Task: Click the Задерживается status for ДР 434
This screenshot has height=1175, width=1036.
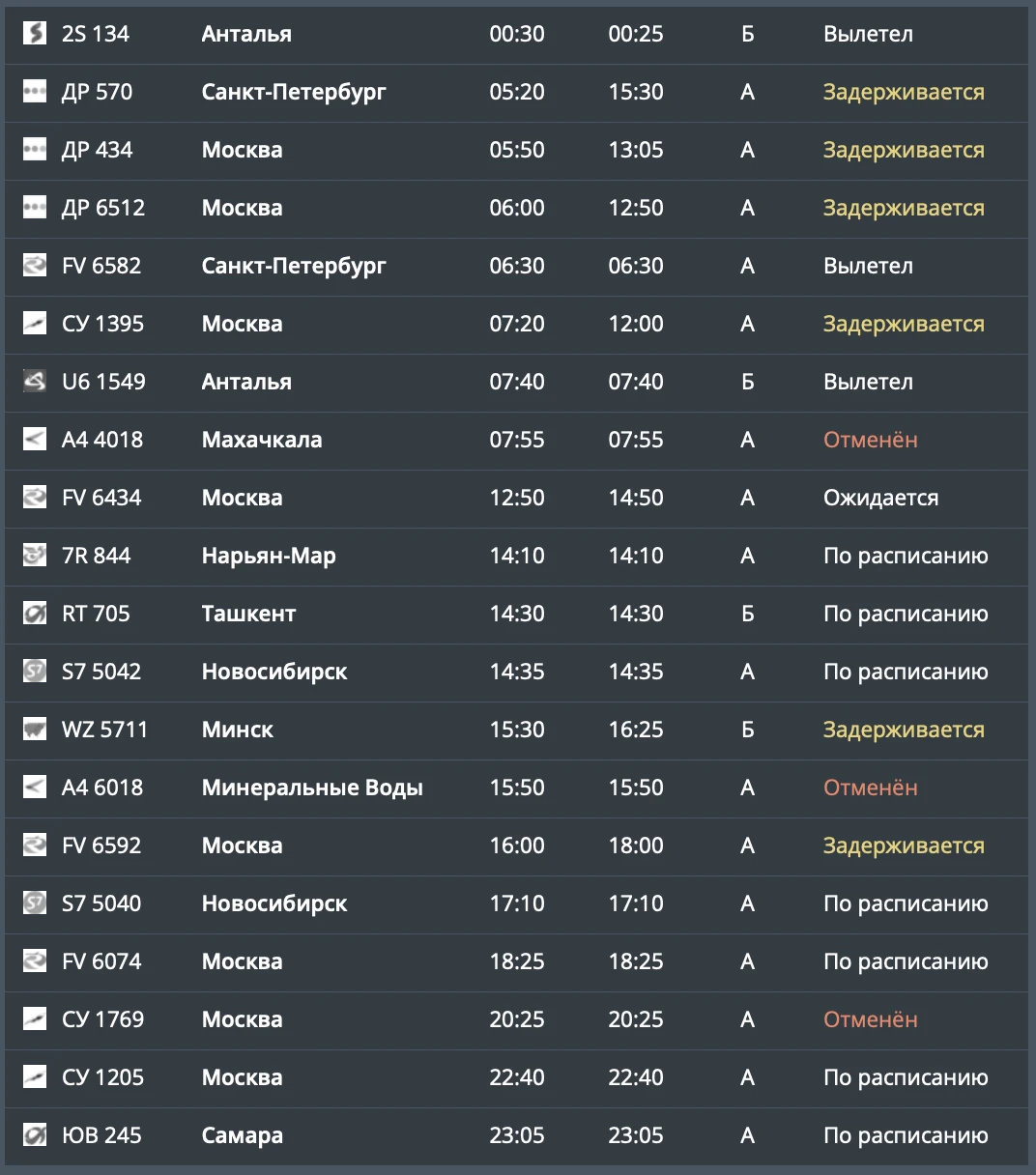Action: pos(904,150)
